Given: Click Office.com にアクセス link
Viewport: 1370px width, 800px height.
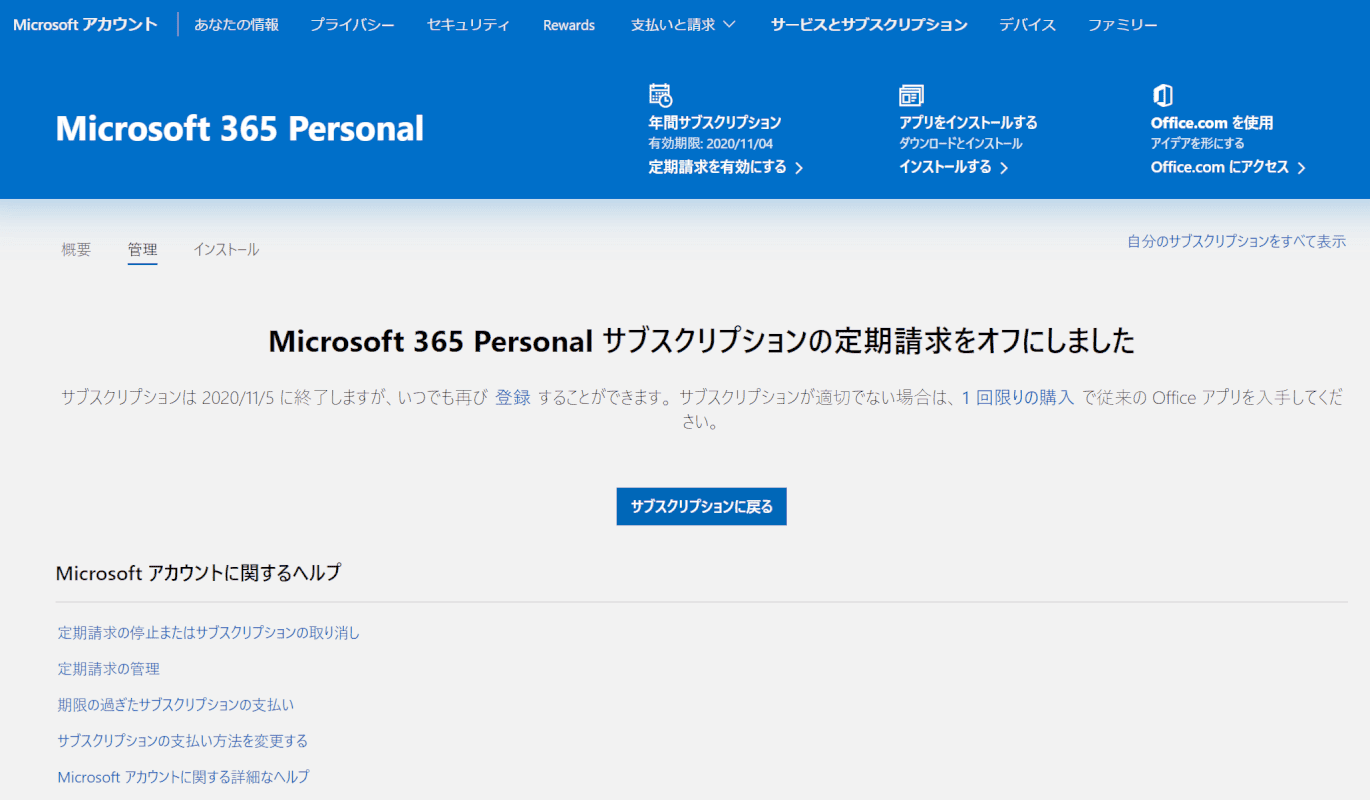Looking at the screenshot, I should coord(1229,168).
